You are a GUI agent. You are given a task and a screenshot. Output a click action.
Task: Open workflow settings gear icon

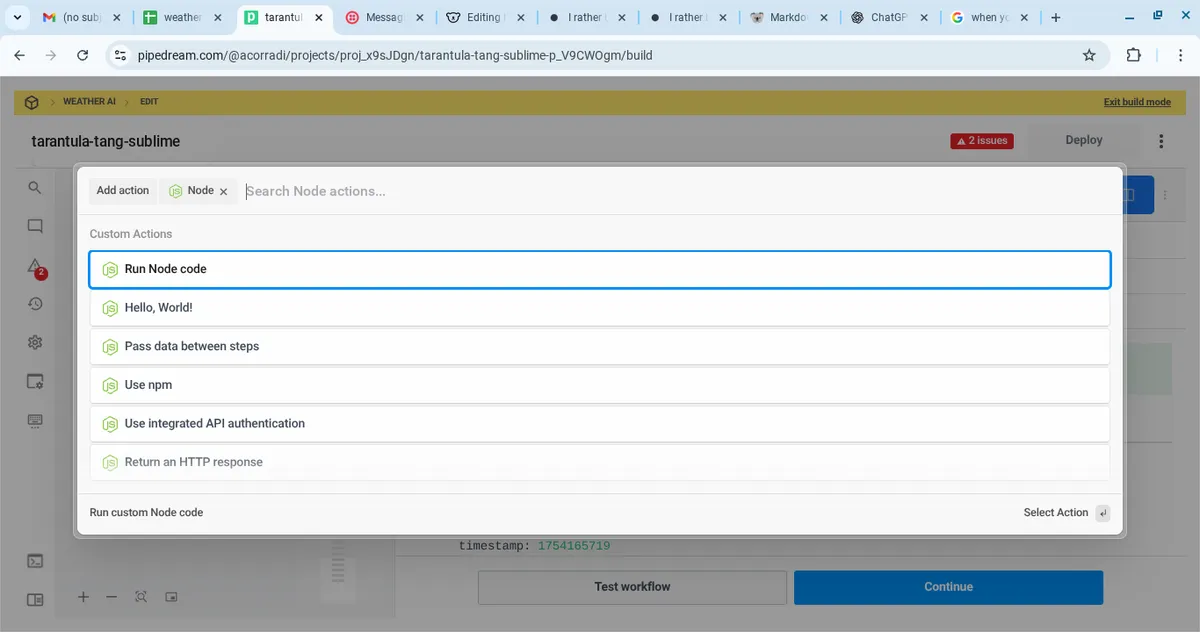tap(35, 342)
